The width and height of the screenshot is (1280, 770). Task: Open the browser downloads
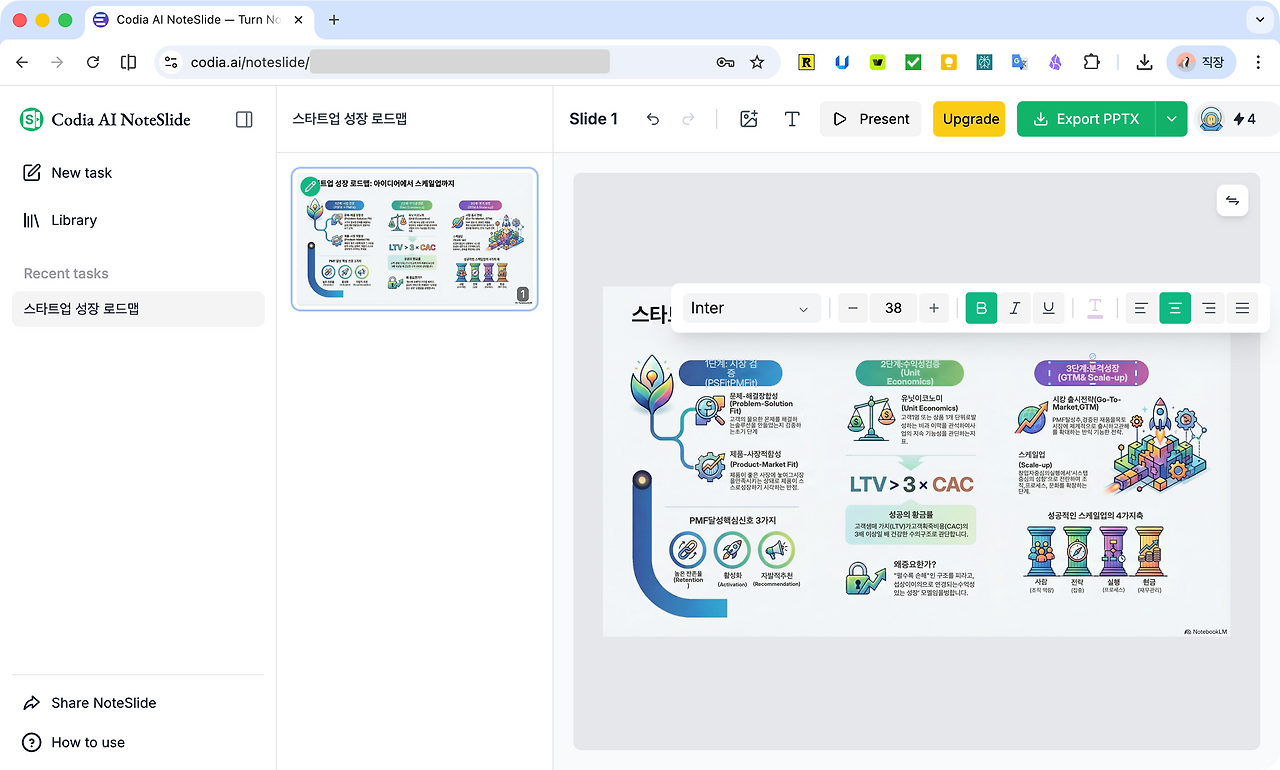[1144, 62]
